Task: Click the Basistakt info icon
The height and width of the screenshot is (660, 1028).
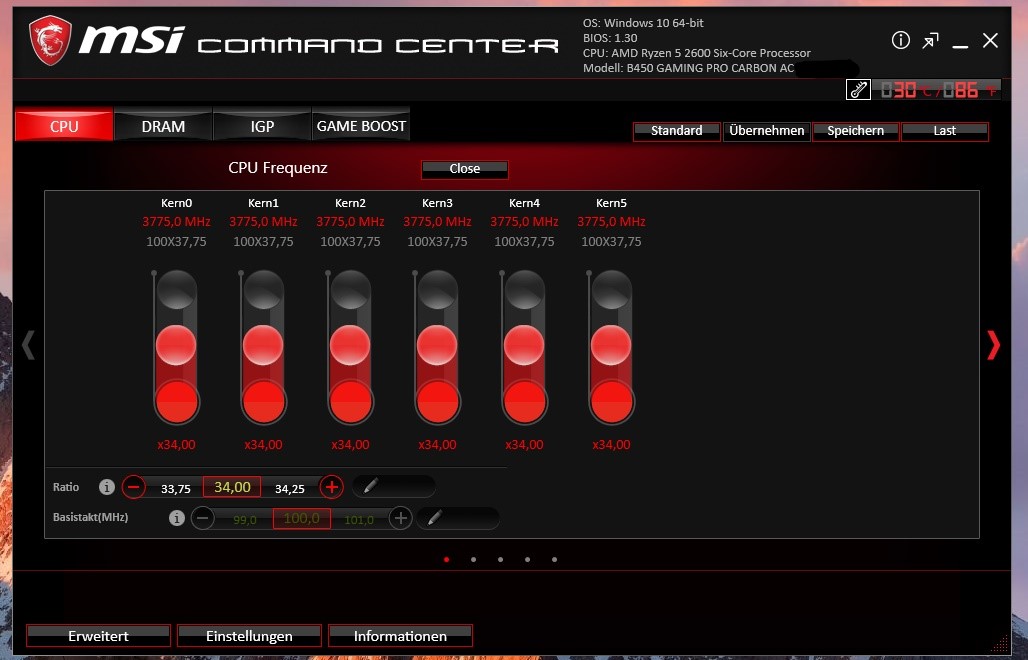Action: pos(176,518)
